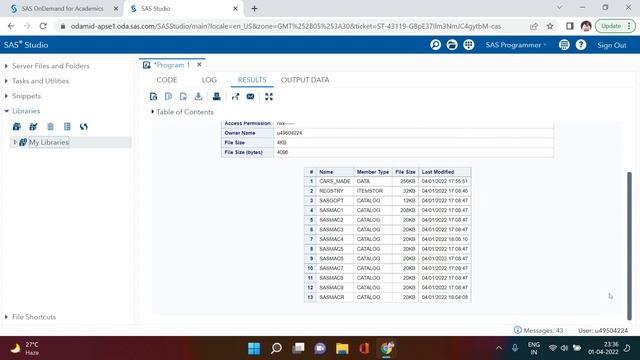Refresh the Libraries list
The height and width of the screenshot is (360, 640).
tap(84, 127)
